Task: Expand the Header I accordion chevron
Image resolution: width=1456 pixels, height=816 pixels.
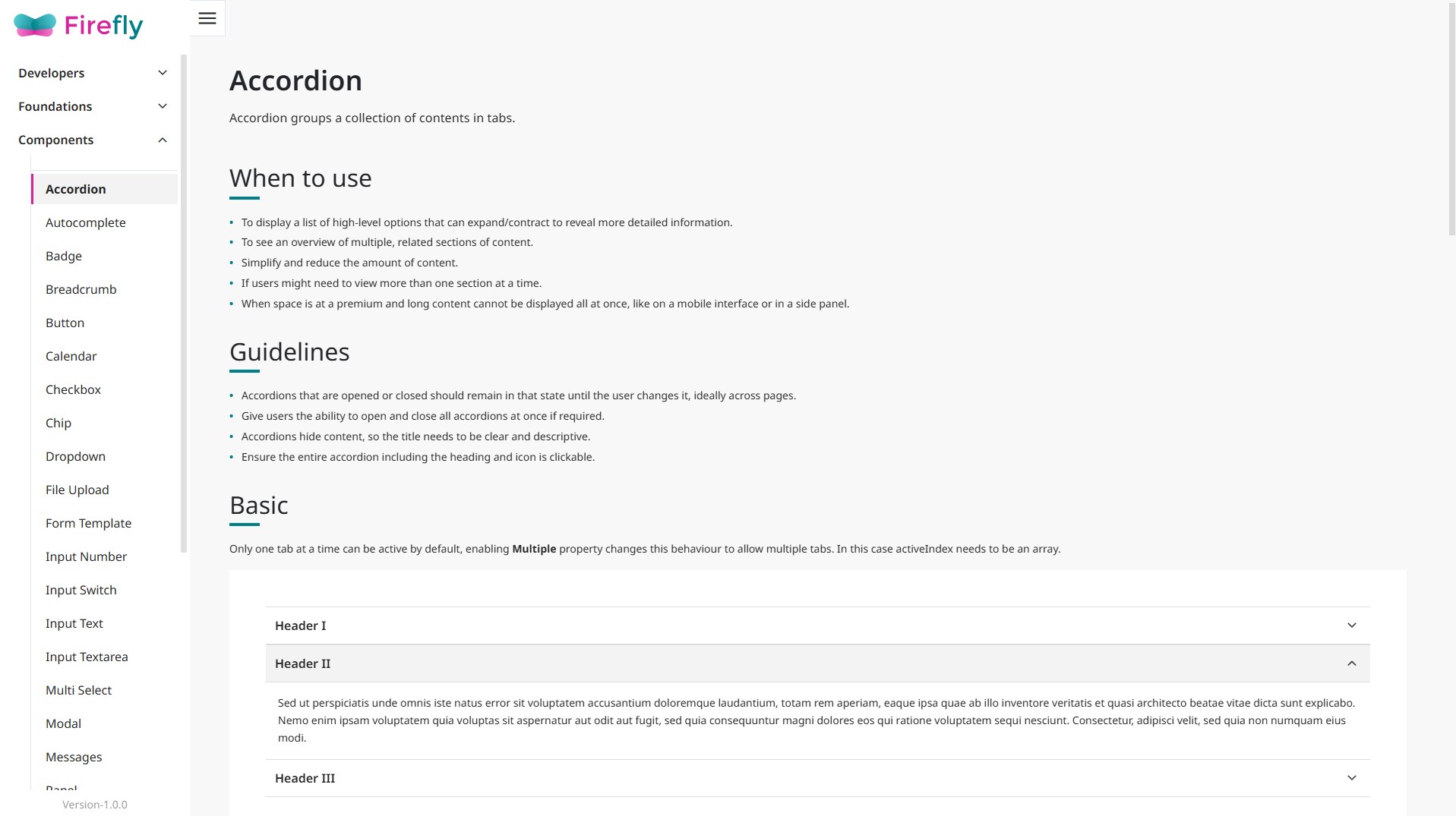Action: click(1351, 625)
